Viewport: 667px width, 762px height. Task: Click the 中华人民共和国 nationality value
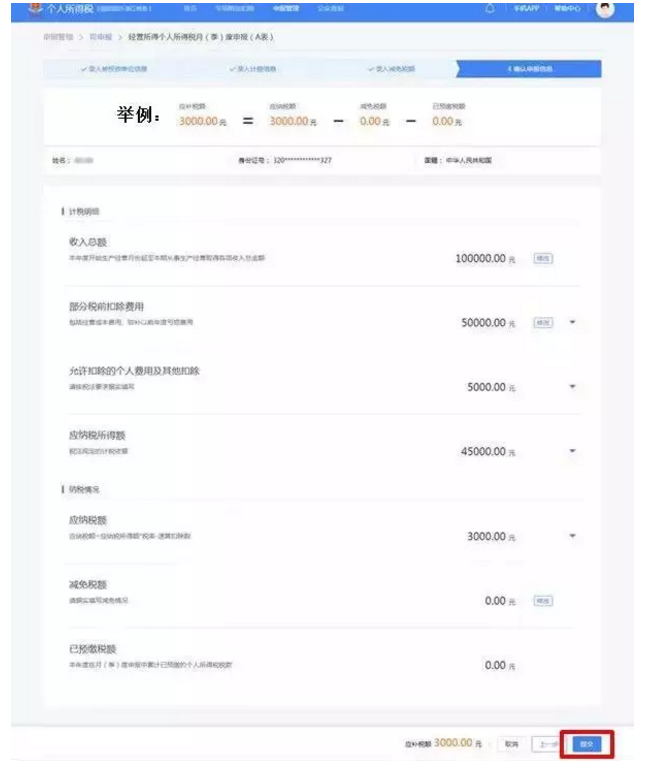(x=469, y=160)
